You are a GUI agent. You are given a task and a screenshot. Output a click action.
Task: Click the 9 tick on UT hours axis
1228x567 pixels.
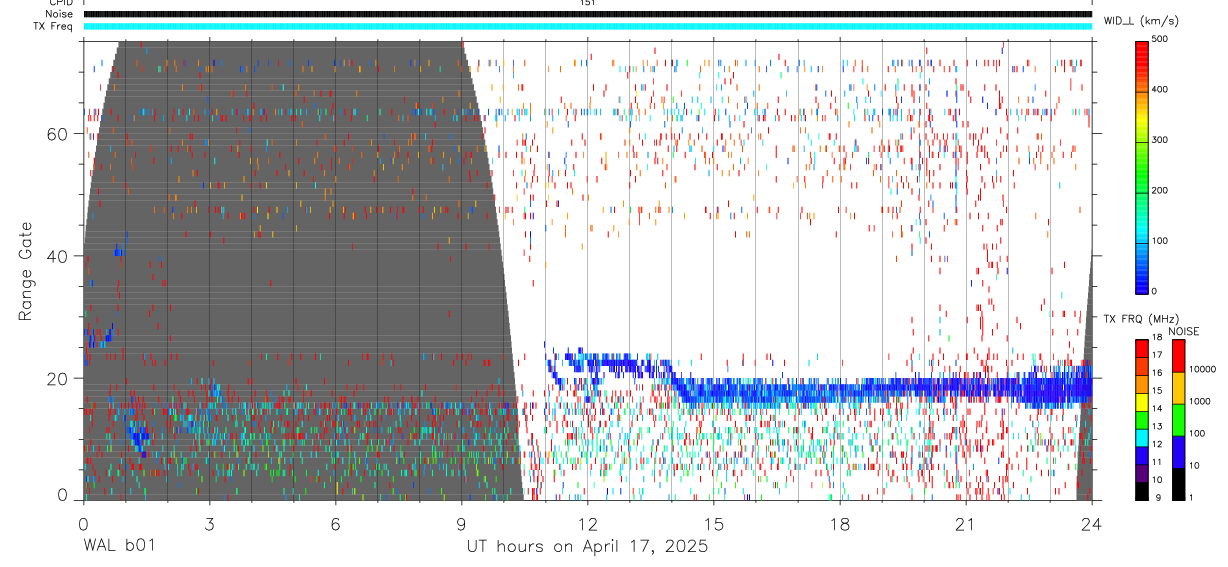[x=461, y=524]
